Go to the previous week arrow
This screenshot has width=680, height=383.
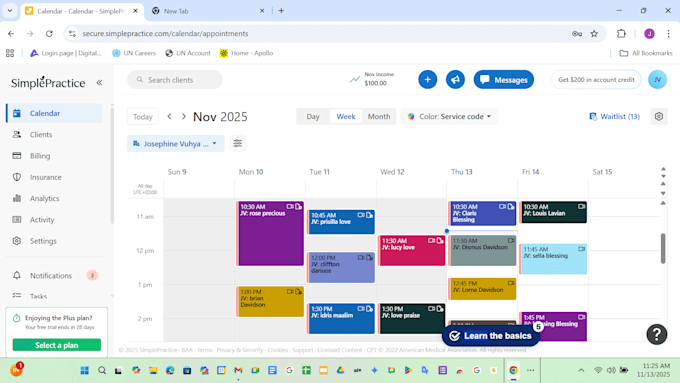(x=170, y=116)
